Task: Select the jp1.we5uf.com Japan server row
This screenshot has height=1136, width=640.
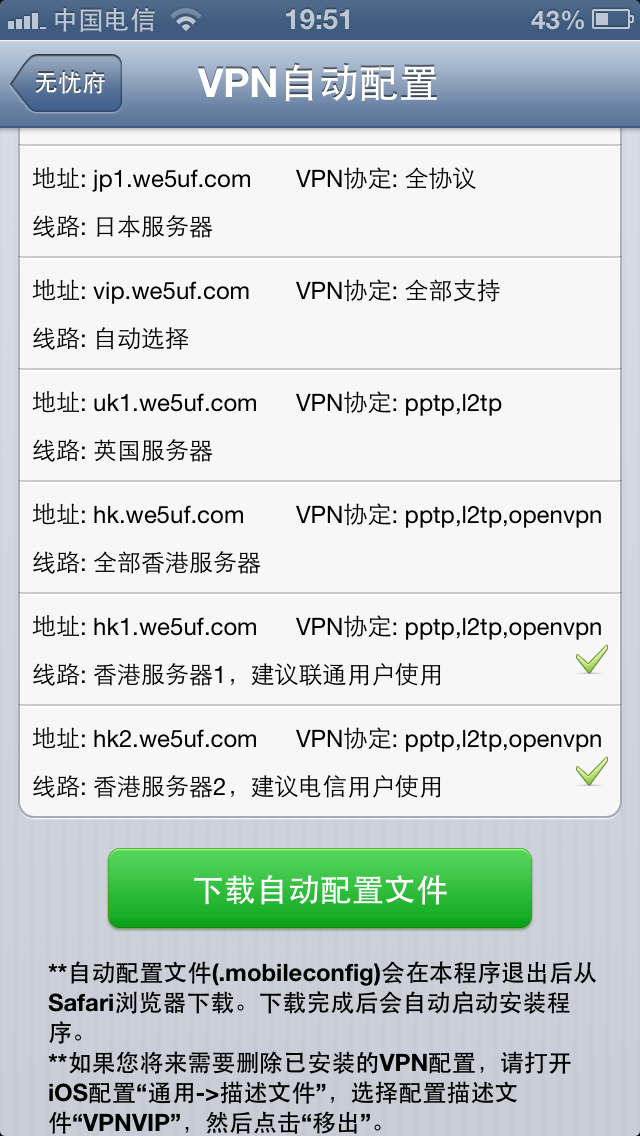Action: pyautogui.click(x=320, y=201)
